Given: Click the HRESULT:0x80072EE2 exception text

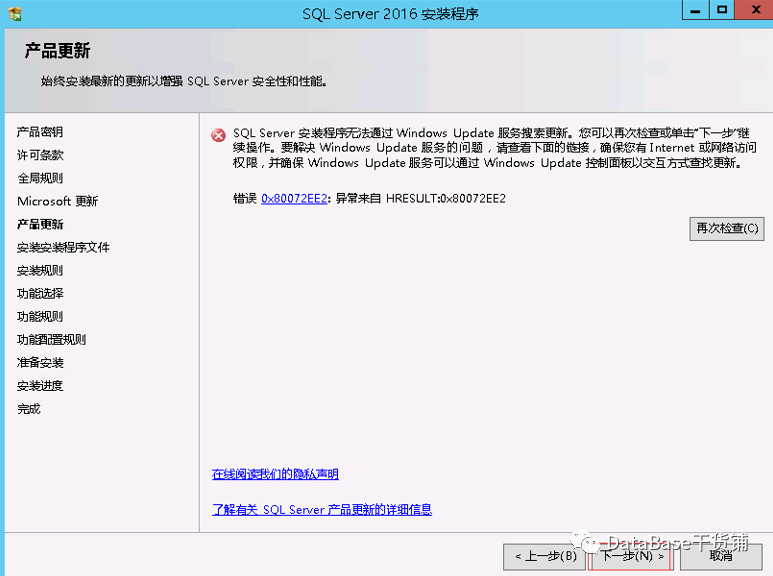Looking at the screenshot, I should [446, 198].
